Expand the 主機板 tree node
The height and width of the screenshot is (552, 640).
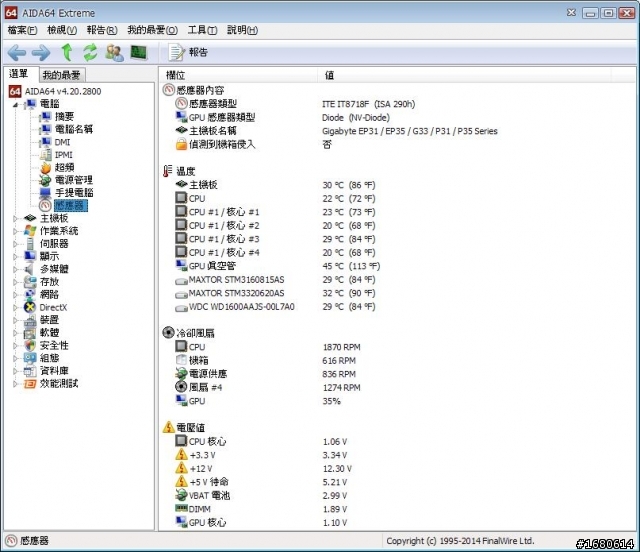(15, 218)
